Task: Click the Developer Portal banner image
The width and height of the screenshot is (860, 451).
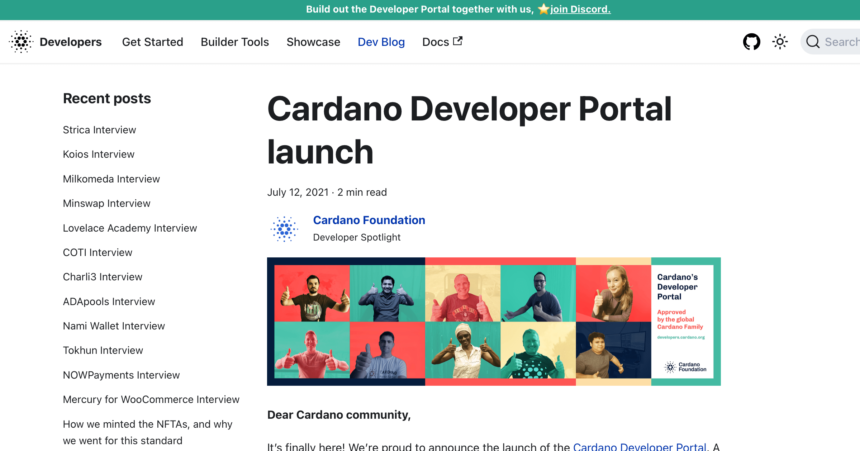Action: point(494,322)
